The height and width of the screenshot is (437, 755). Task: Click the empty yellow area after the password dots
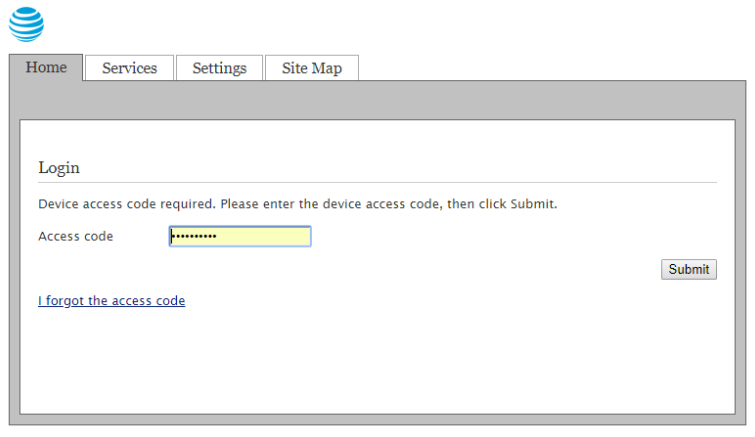point(262,236)
